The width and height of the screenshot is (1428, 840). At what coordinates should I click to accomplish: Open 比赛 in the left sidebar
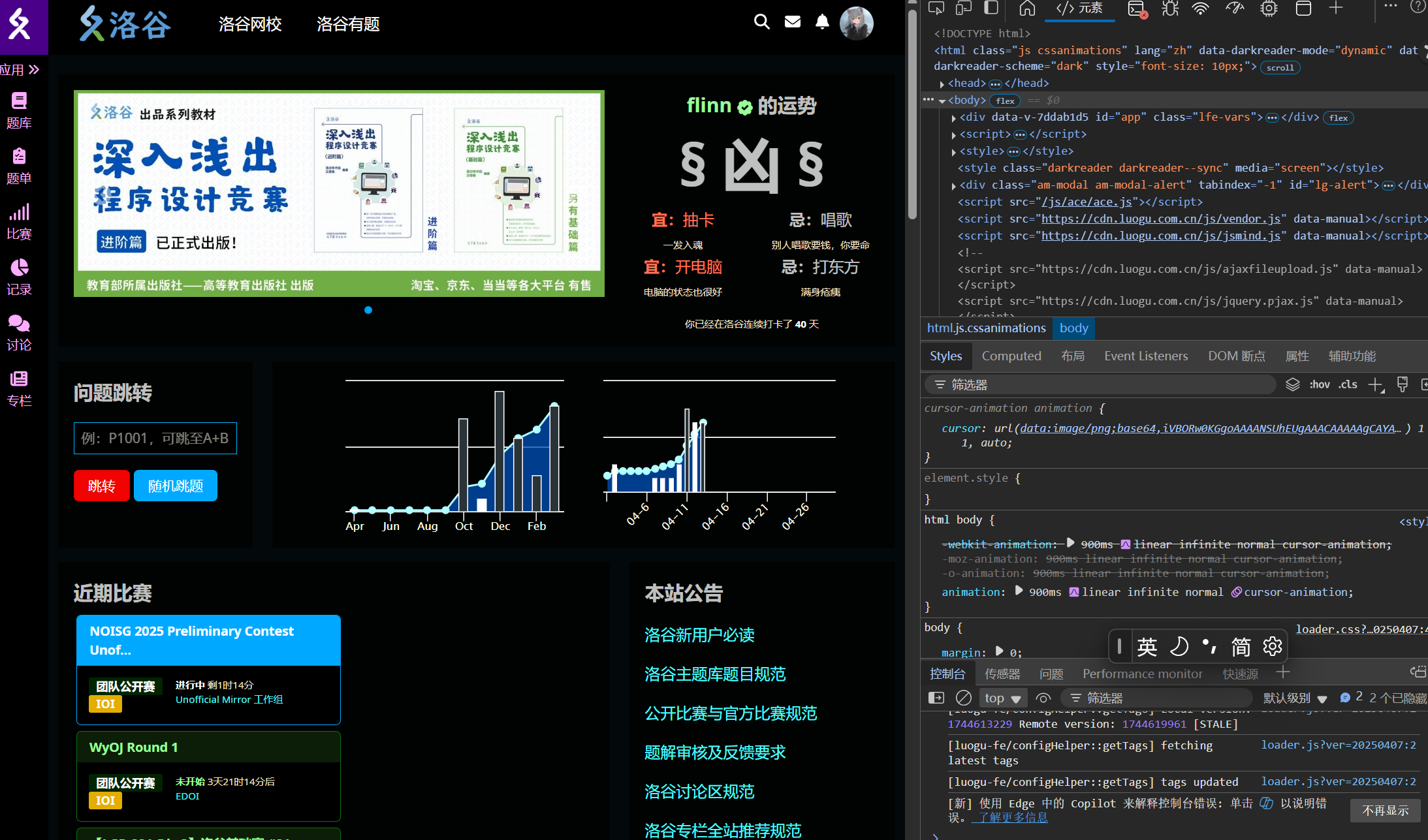tap(19, 221)
